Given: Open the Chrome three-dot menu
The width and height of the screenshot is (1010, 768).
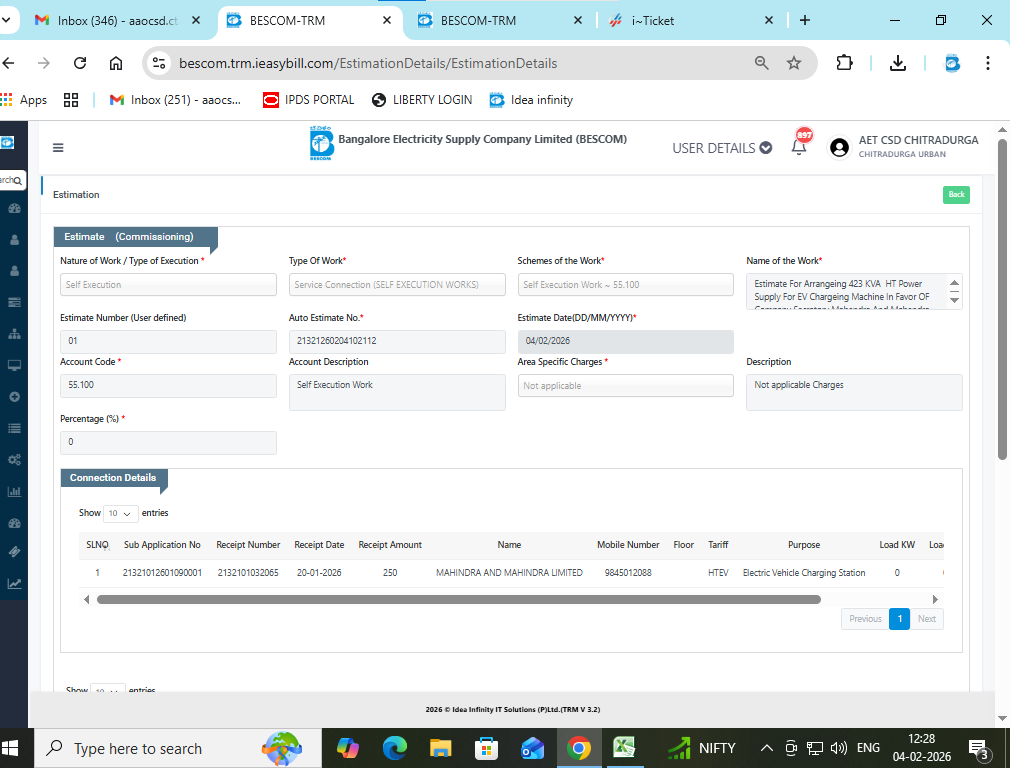Looking at the screenshot, I should point(987,63).
